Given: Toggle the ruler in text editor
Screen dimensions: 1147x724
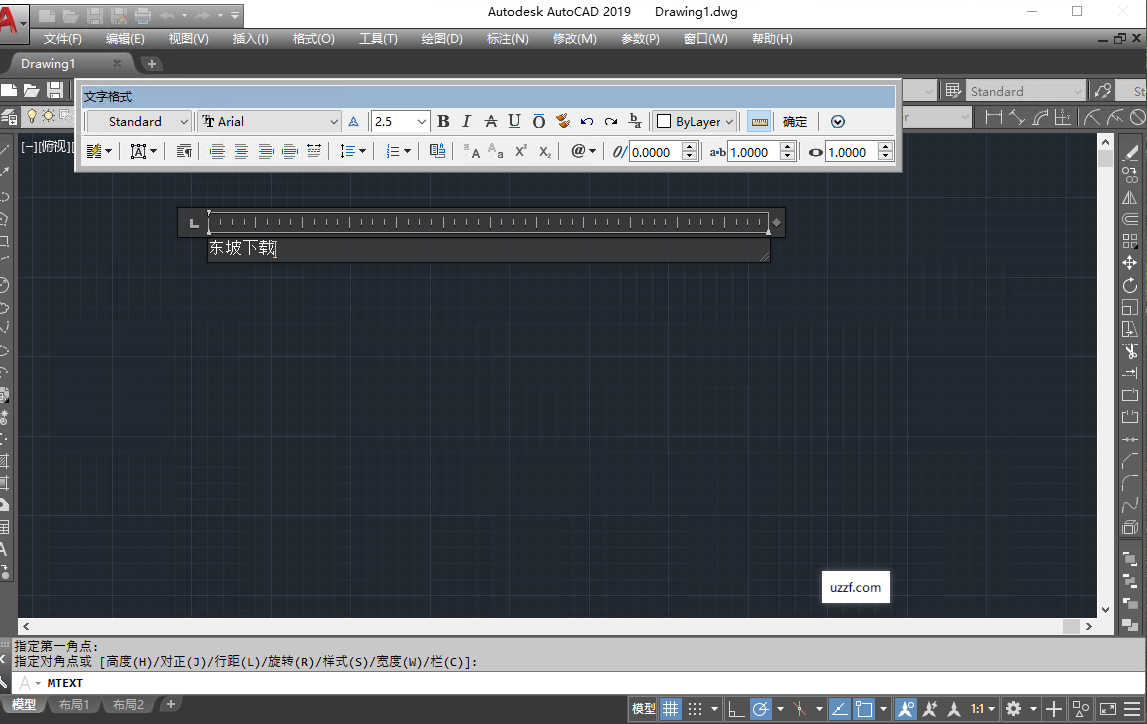Looking at the screenshot, I should (759, 121).
